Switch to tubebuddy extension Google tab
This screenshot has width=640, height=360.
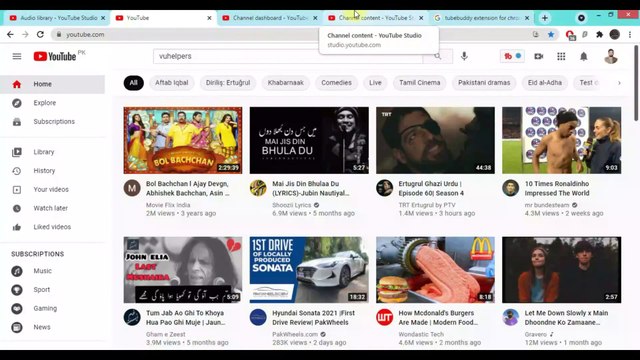pos(482,18)
